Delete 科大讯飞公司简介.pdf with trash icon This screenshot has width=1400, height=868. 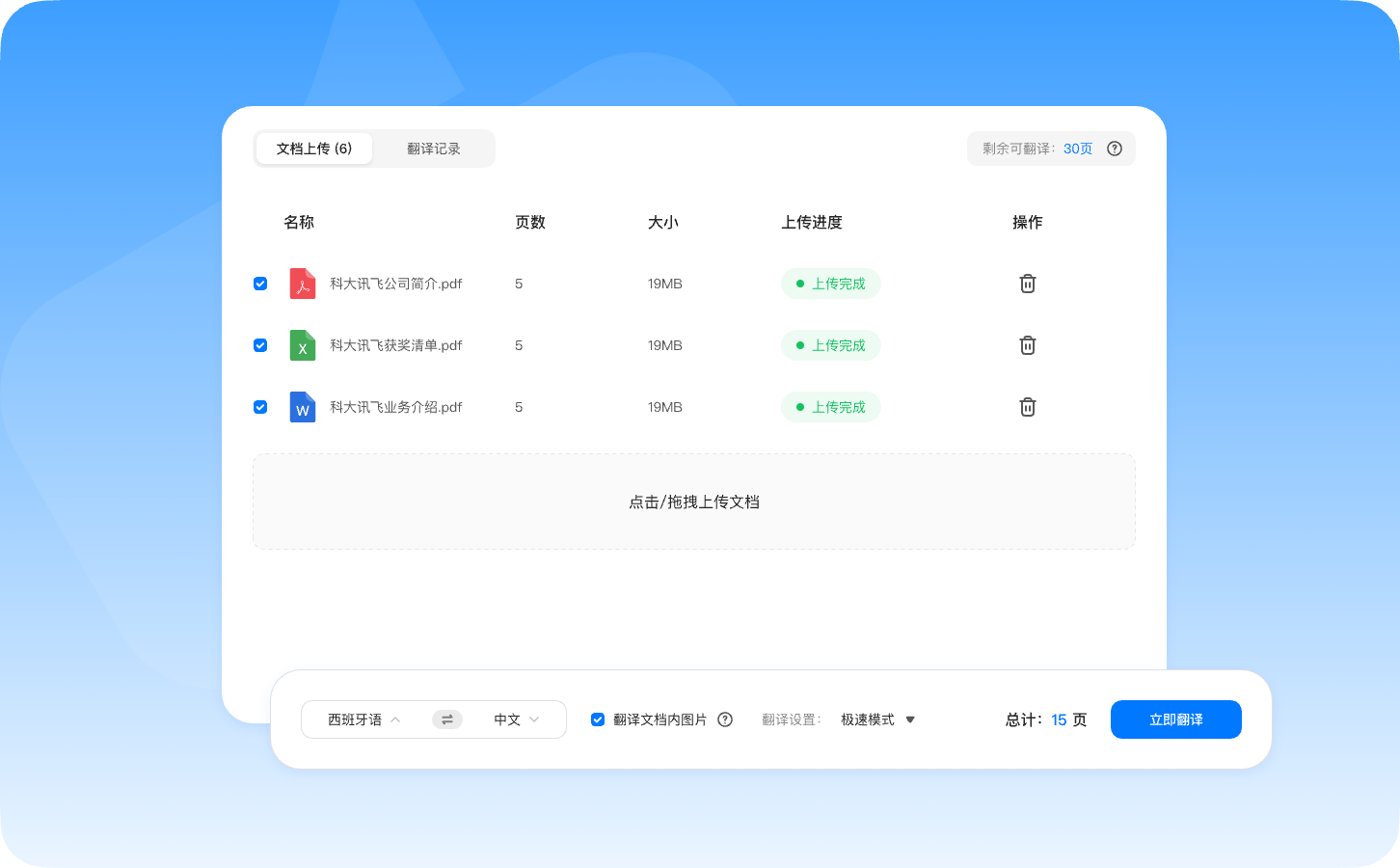[x=1028, y=284]
